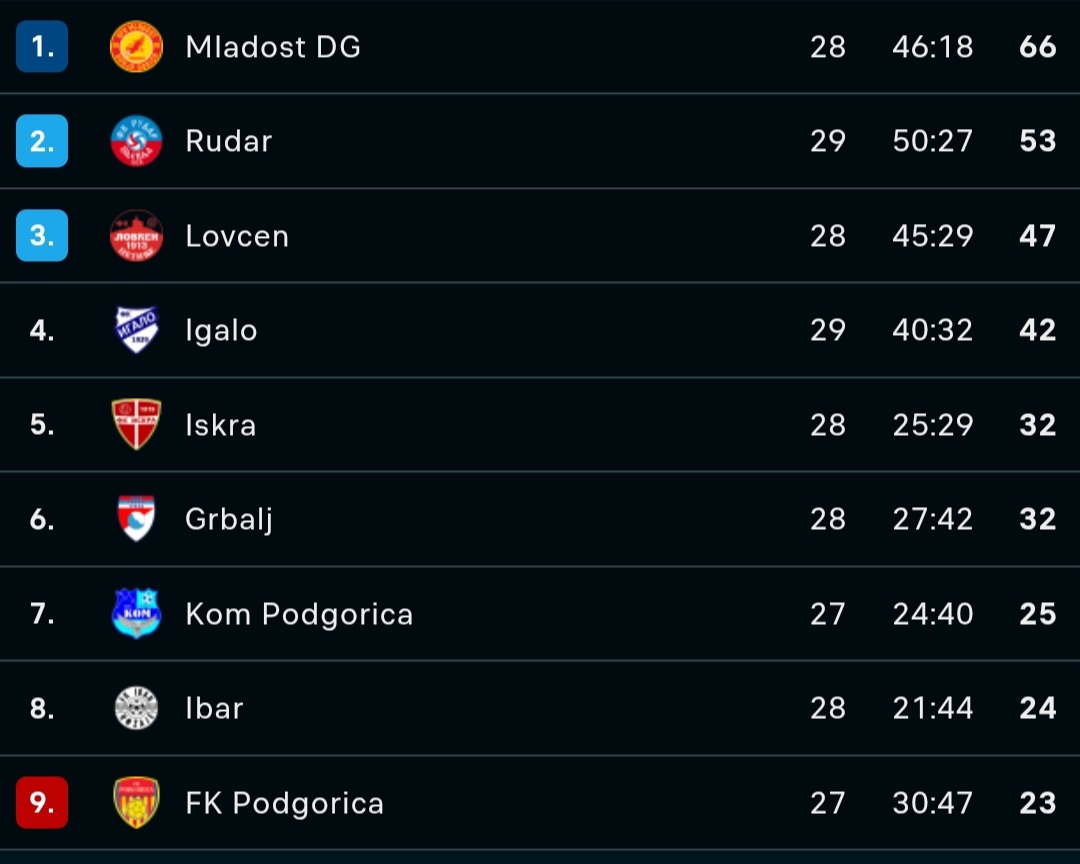The height and width of the screenshot is (864, 1080).
Task: Tap the Kom Podgorica blue crest
Action: pos(136,613)
